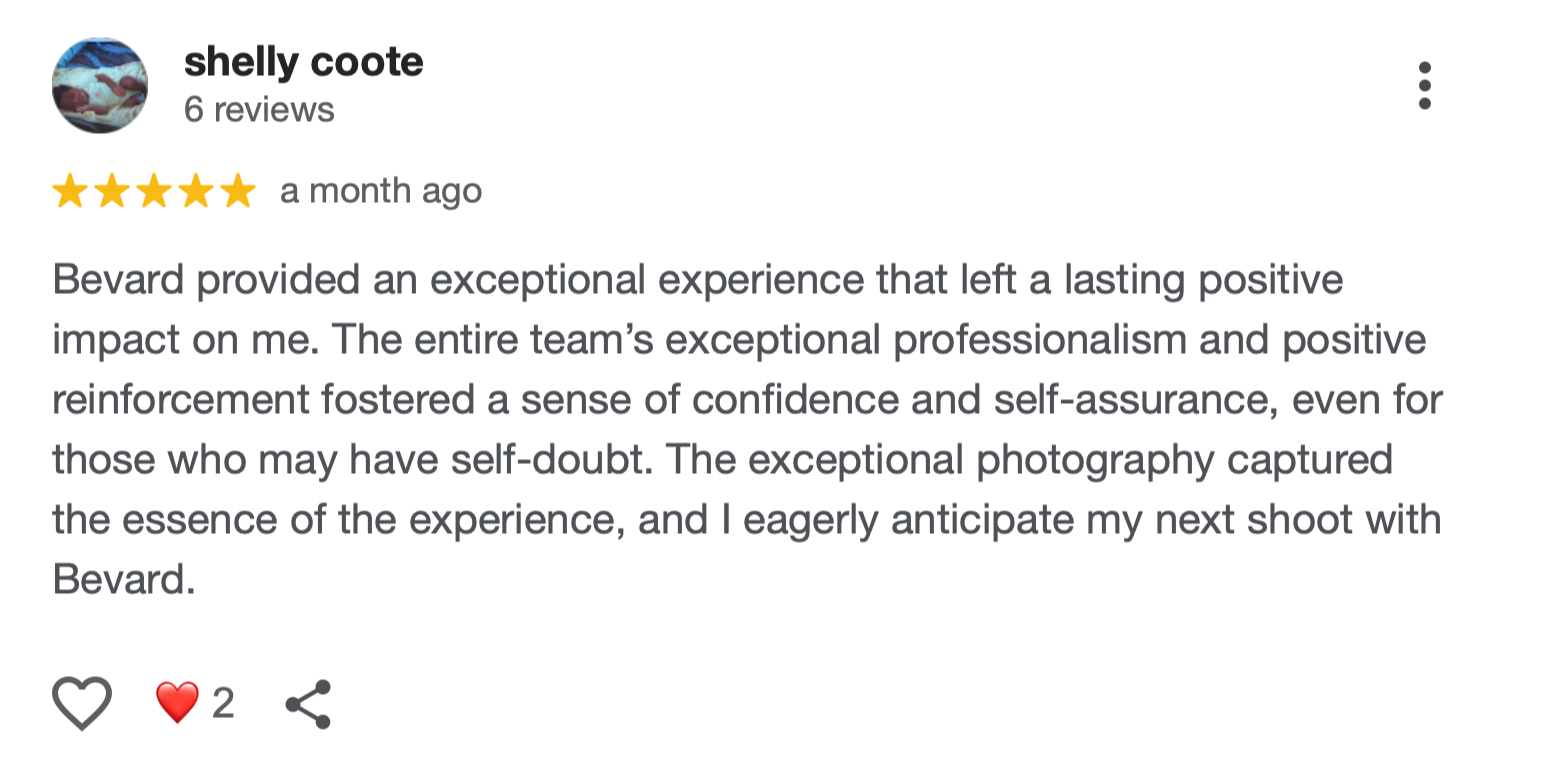Image resolution: width=1562 pixels, height=766 pixels.
Task: Open the shelly coote reviewer name link
Action: click(303, 62)
